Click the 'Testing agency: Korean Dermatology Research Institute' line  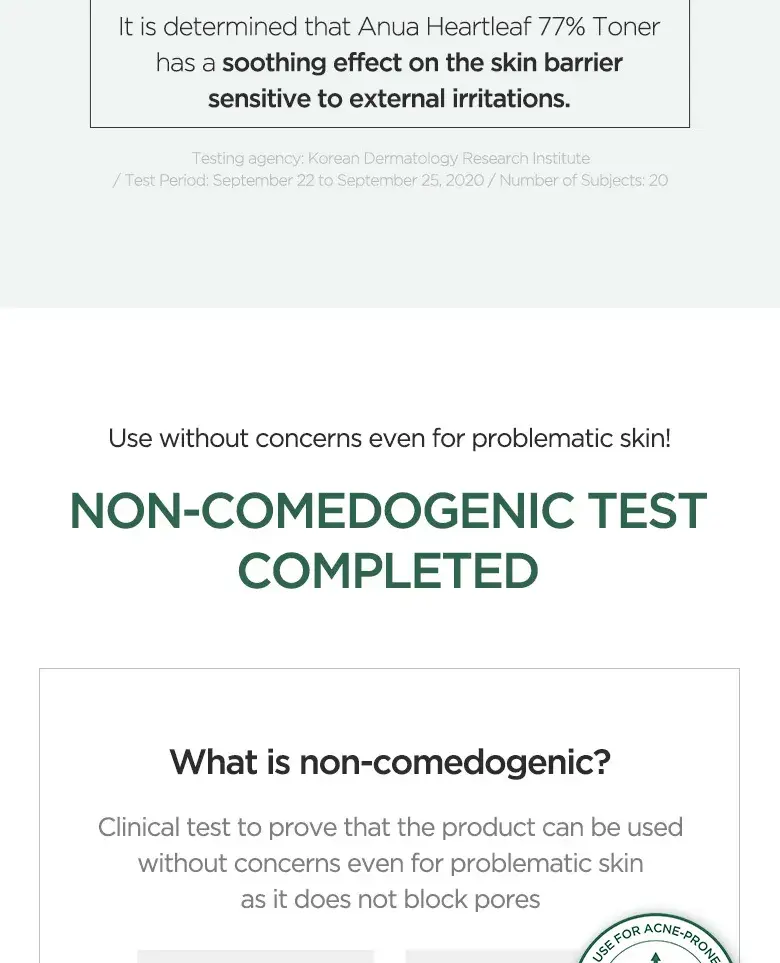[x=390, y=158]
